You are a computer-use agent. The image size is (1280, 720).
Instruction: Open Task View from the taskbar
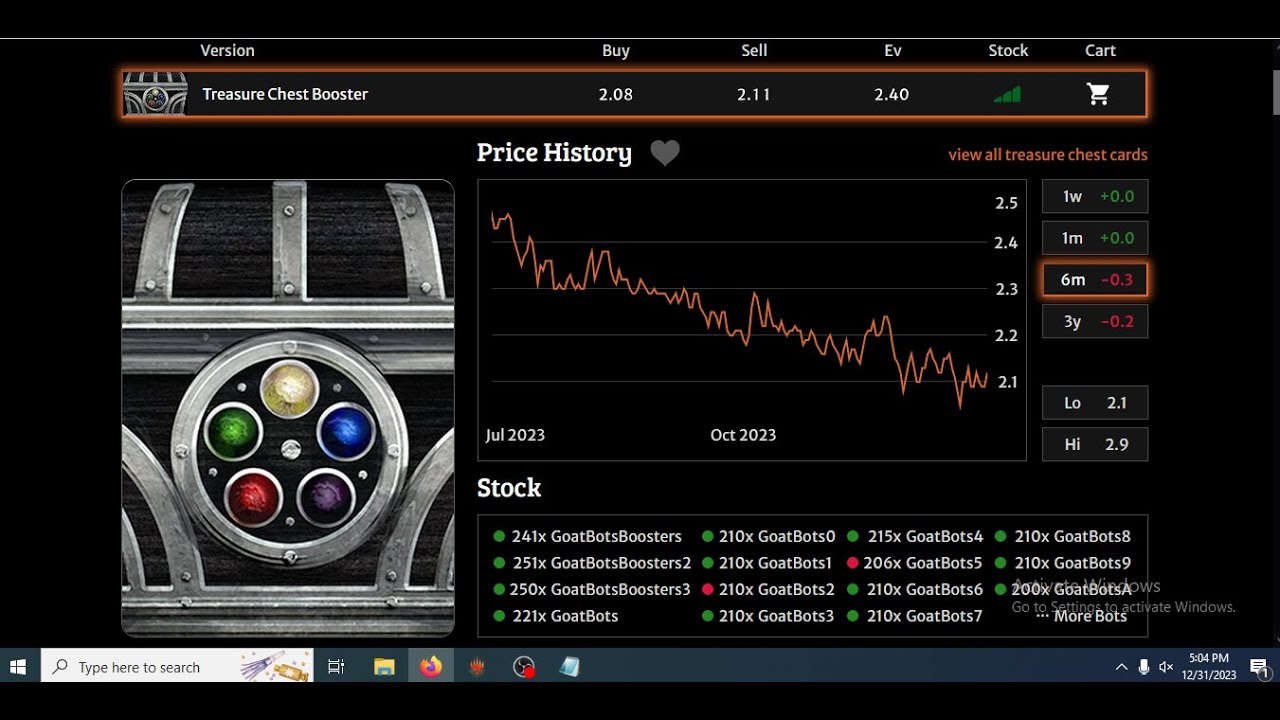point(337,667)
